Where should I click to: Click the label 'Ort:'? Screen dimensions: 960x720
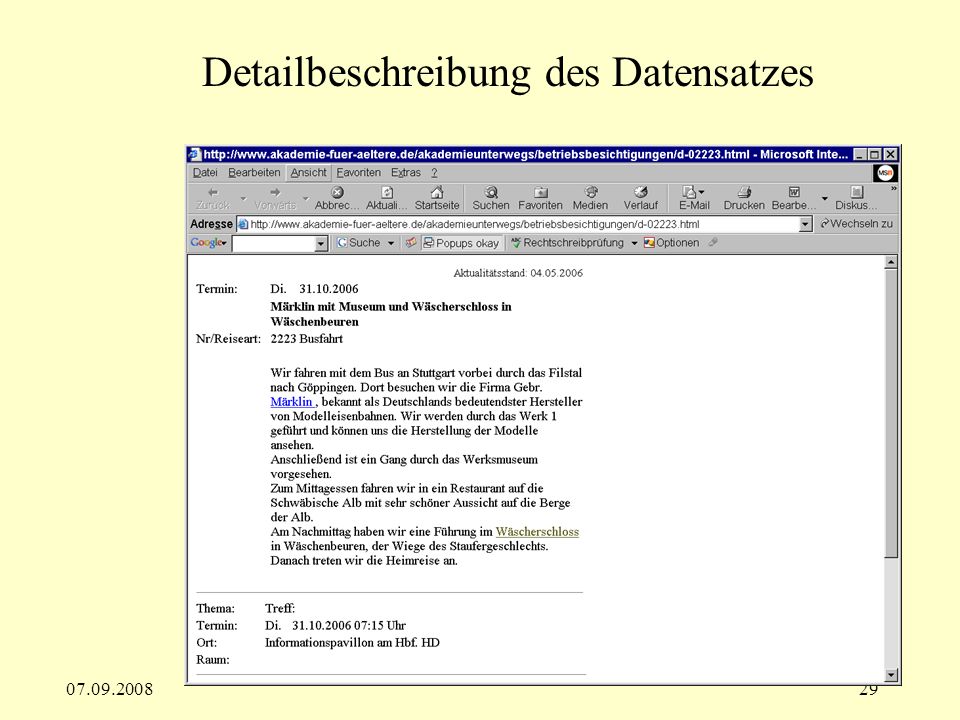[x=206, y=643]
